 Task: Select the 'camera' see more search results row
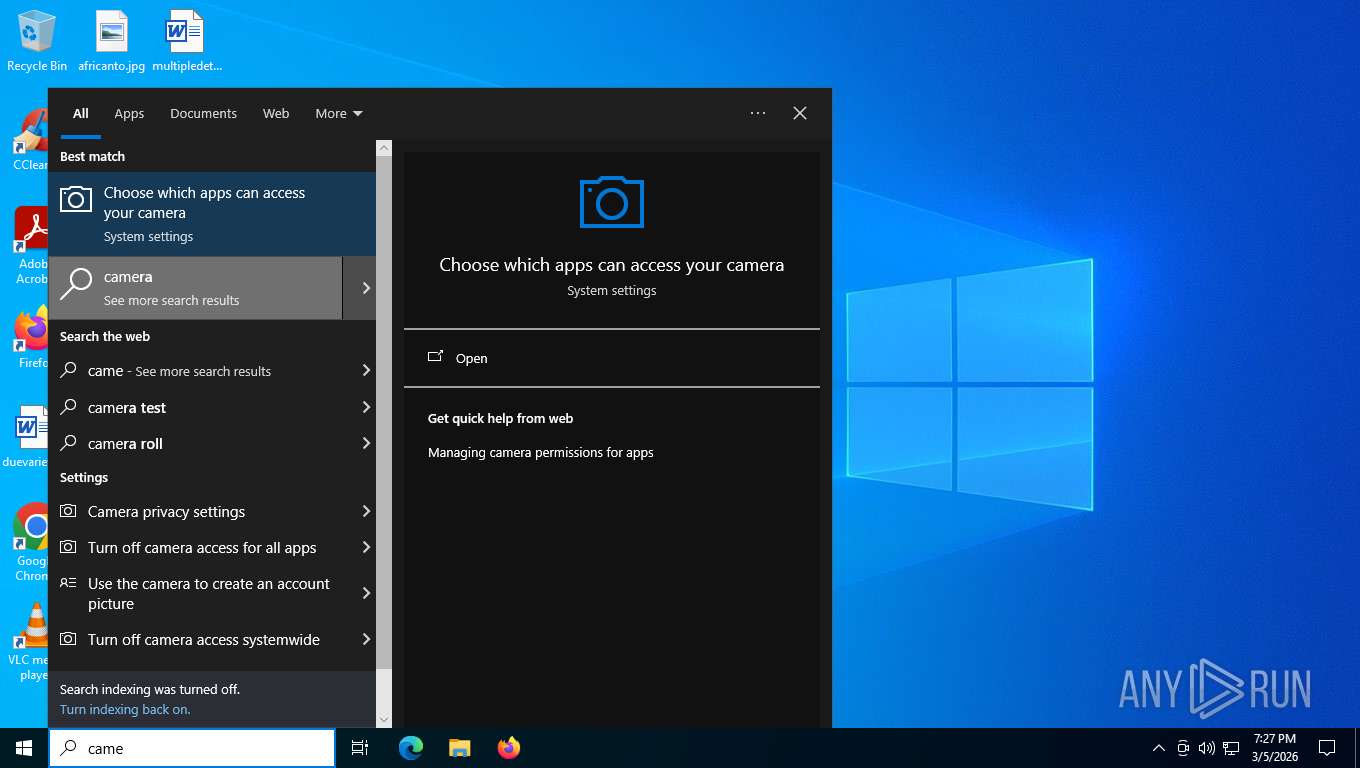(x=195, y=288)
